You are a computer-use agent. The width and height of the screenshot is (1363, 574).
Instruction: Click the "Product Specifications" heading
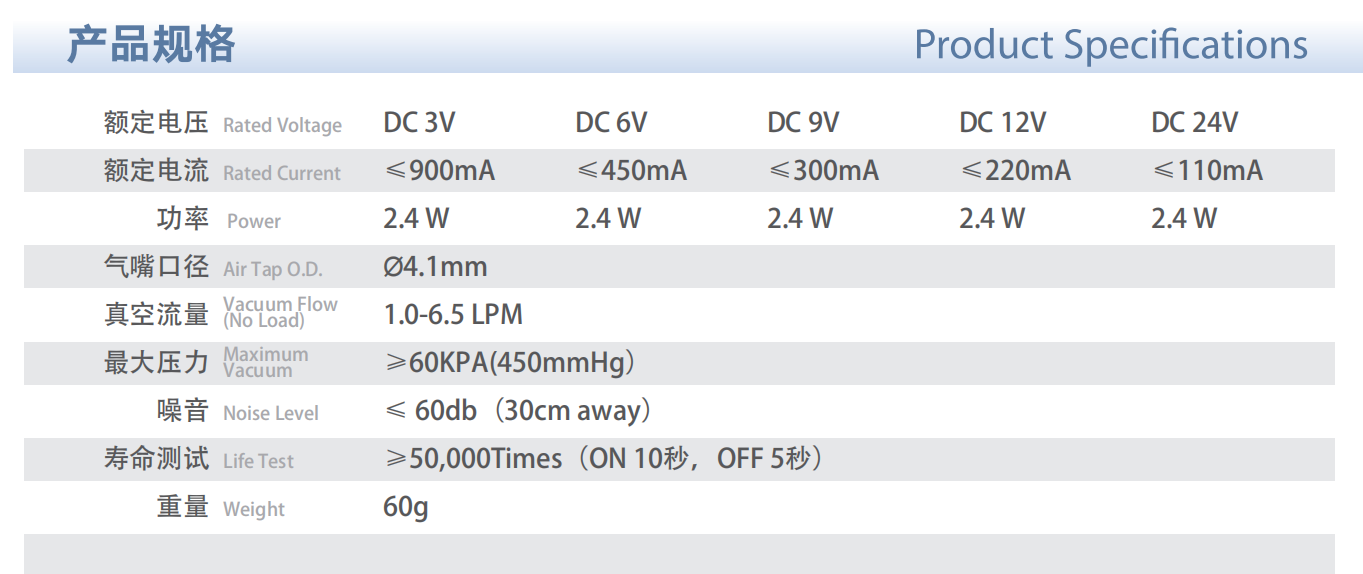coord(1110,45)
